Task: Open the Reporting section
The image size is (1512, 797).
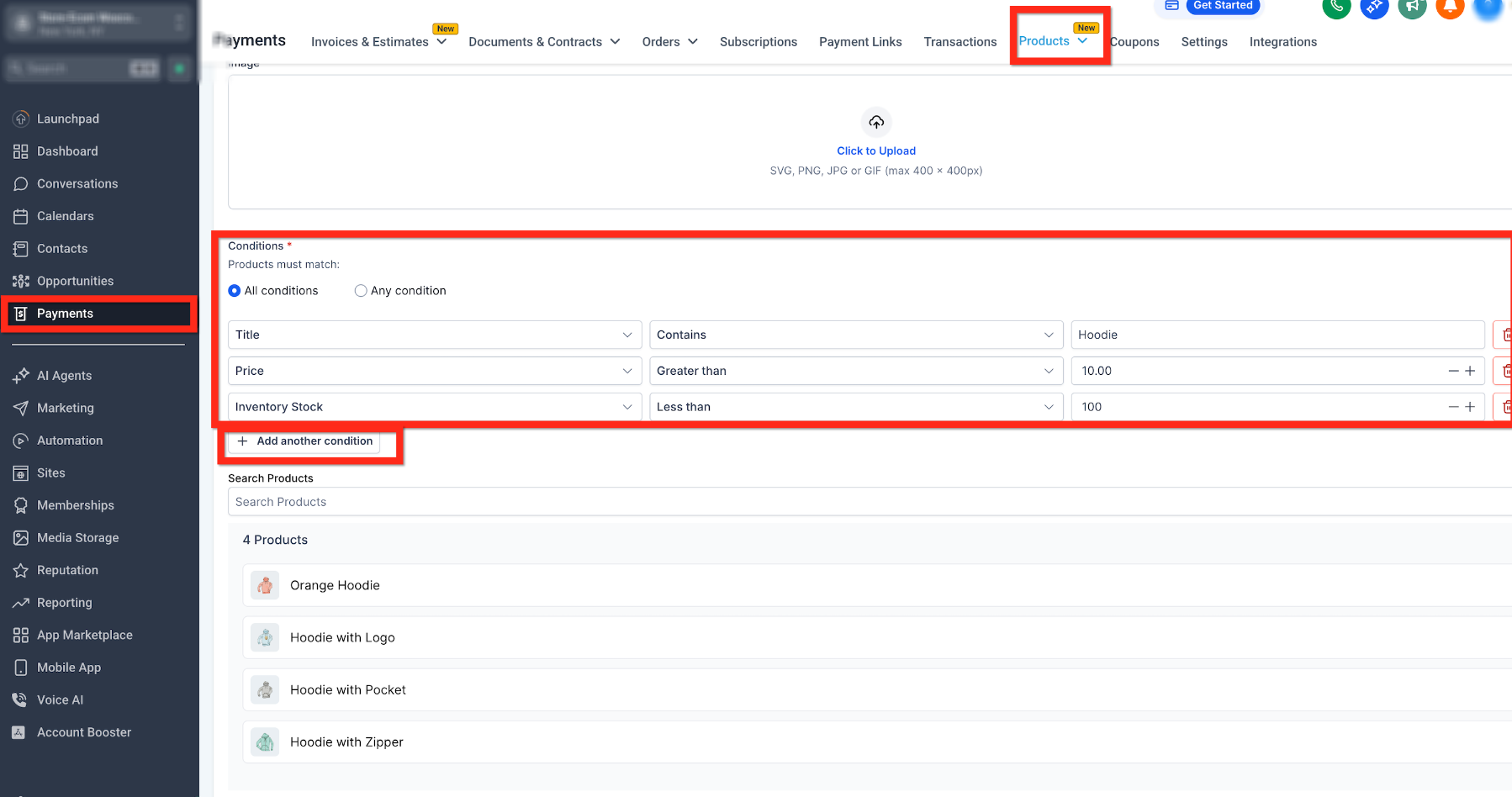Action: coord(64,603)
